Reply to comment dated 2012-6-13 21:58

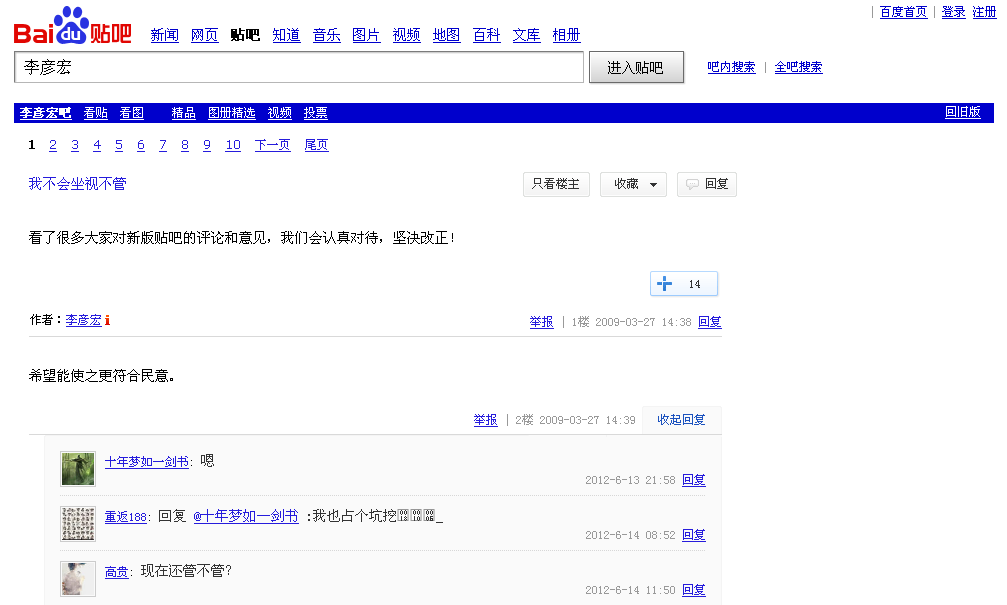(x=694, y=480)
